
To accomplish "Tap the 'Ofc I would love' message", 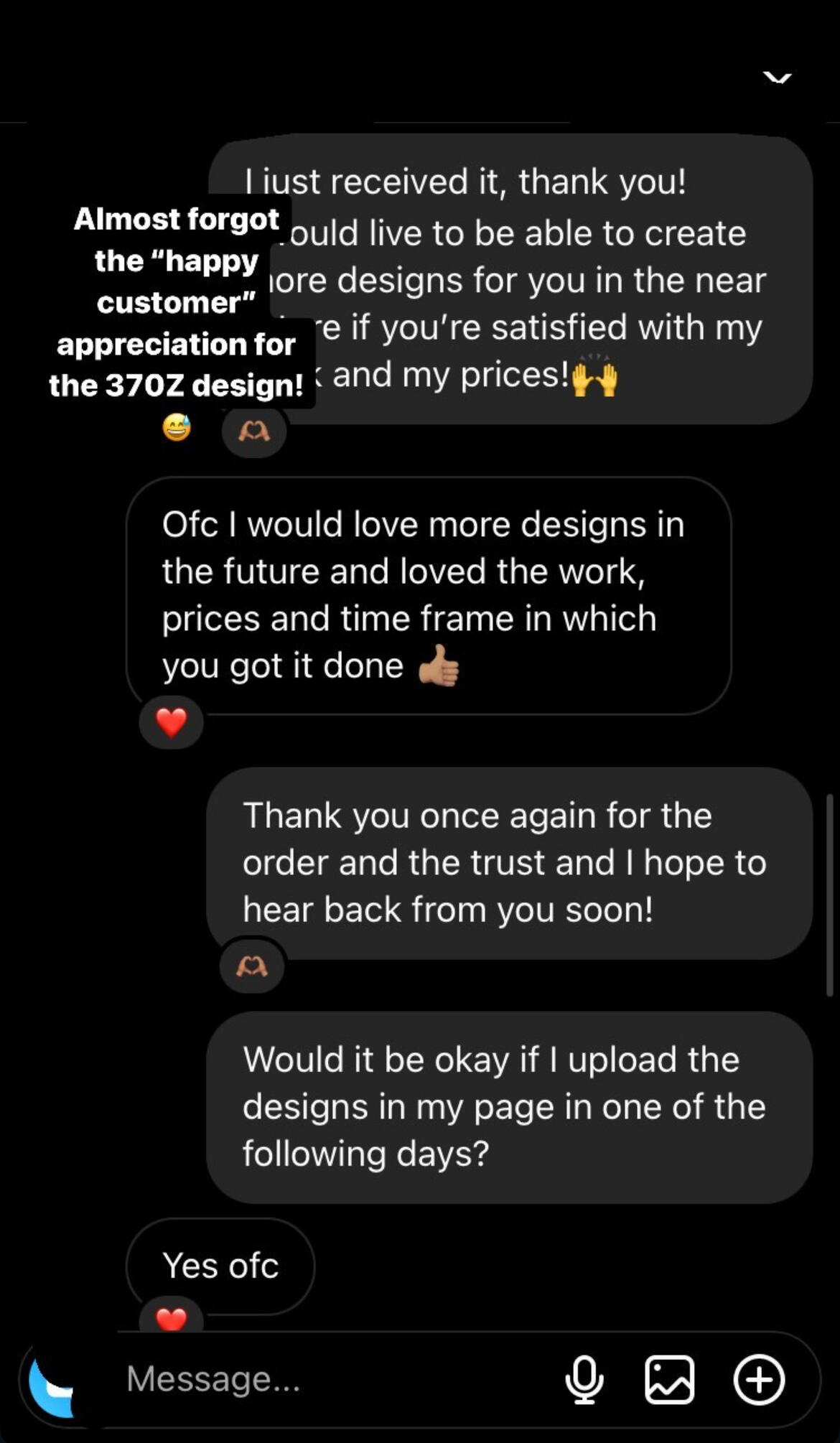I will [x=428, y=594].
